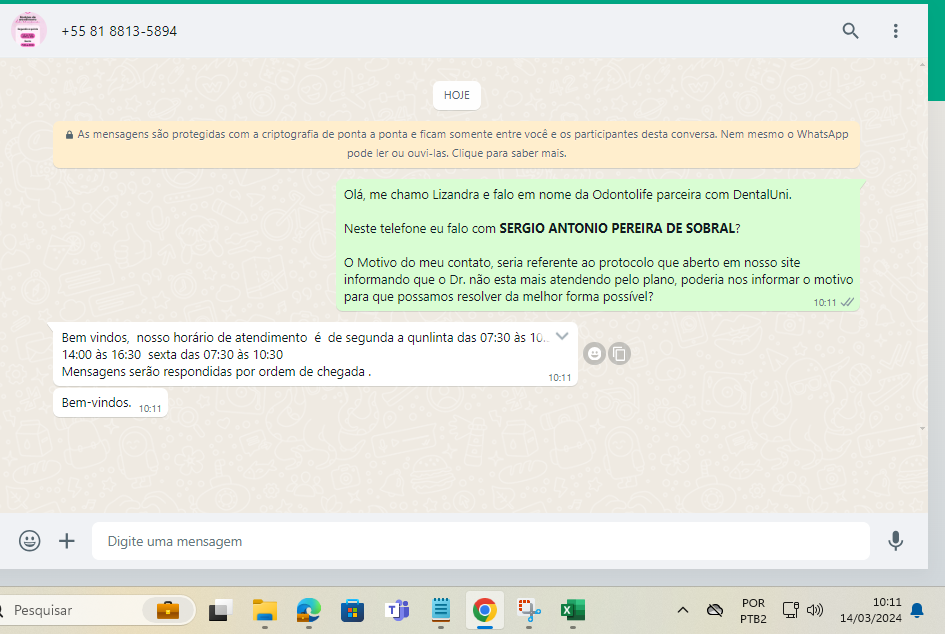Screen dimensions: 945x634
Task: Open the attach plus menu
Action: point(67,541)
